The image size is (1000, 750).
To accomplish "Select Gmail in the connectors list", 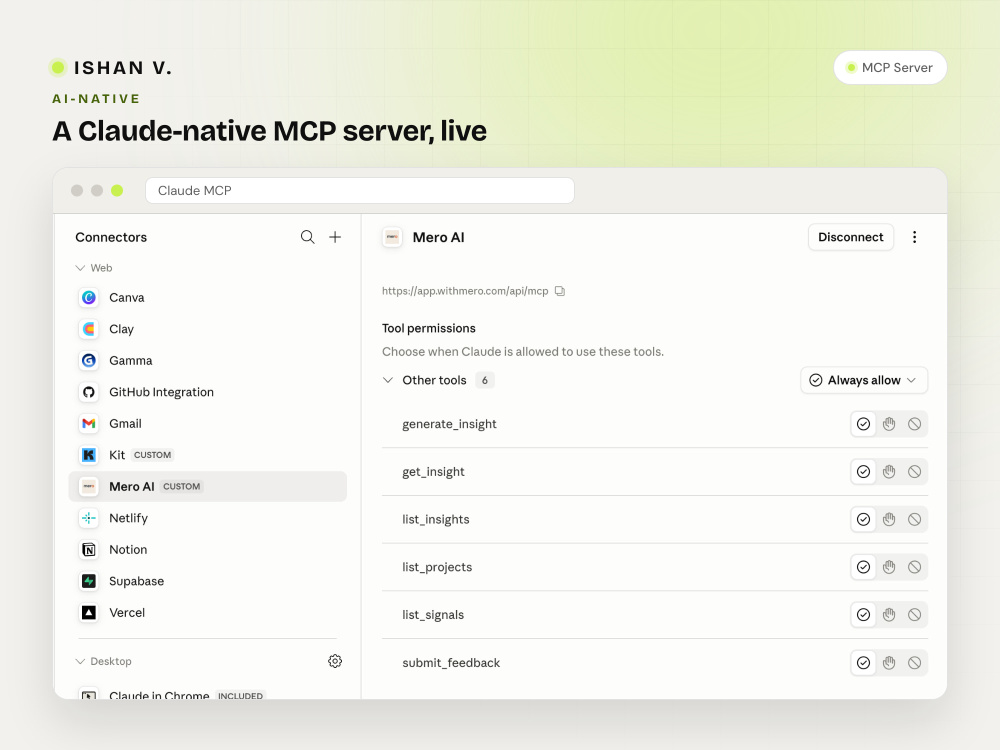I will click(x=207, y=423).
